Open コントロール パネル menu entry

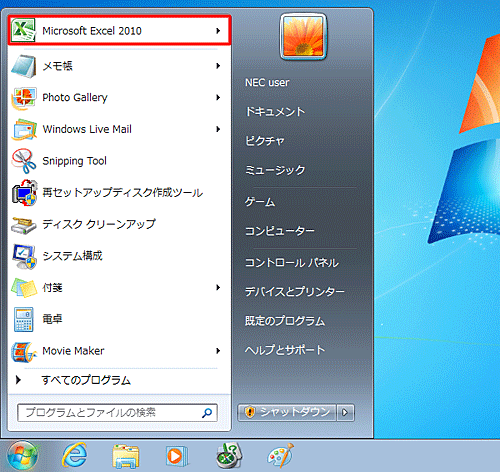tap(292, 263)
